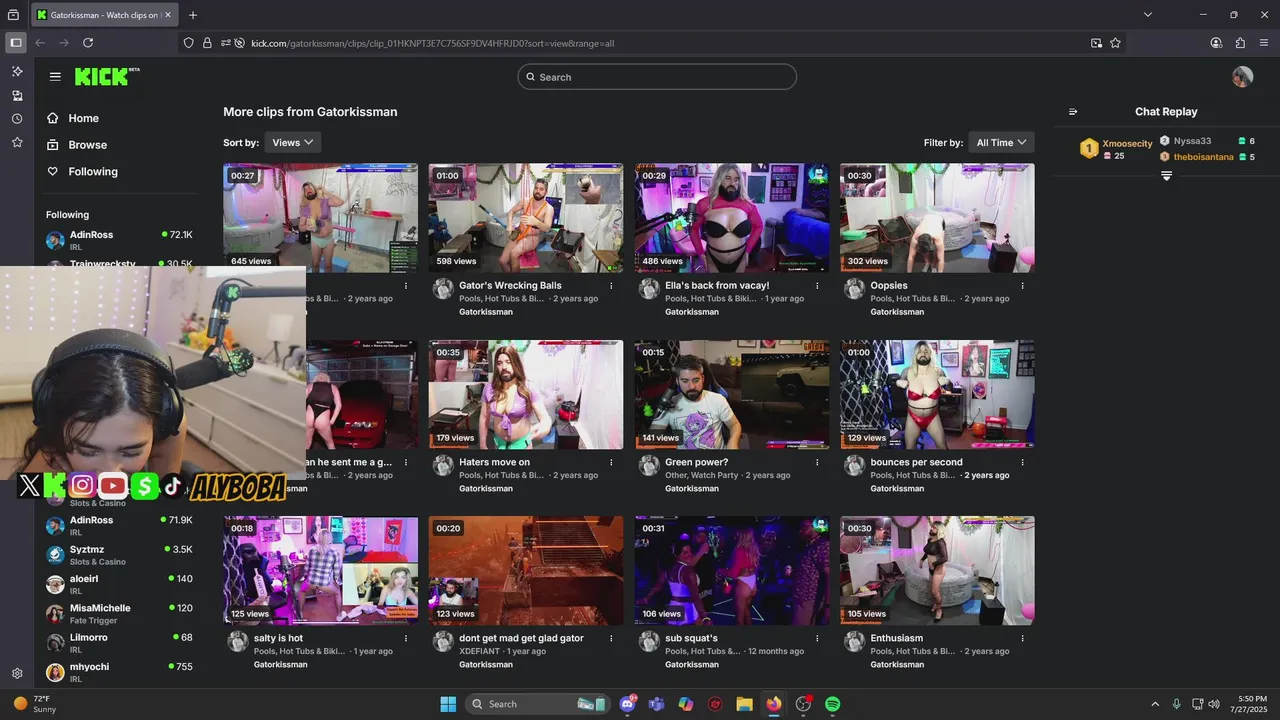Open Firefox AI chatbot sidebar icon
Image resolution: width=1280 pixels, height=720 pixels.
17,71
